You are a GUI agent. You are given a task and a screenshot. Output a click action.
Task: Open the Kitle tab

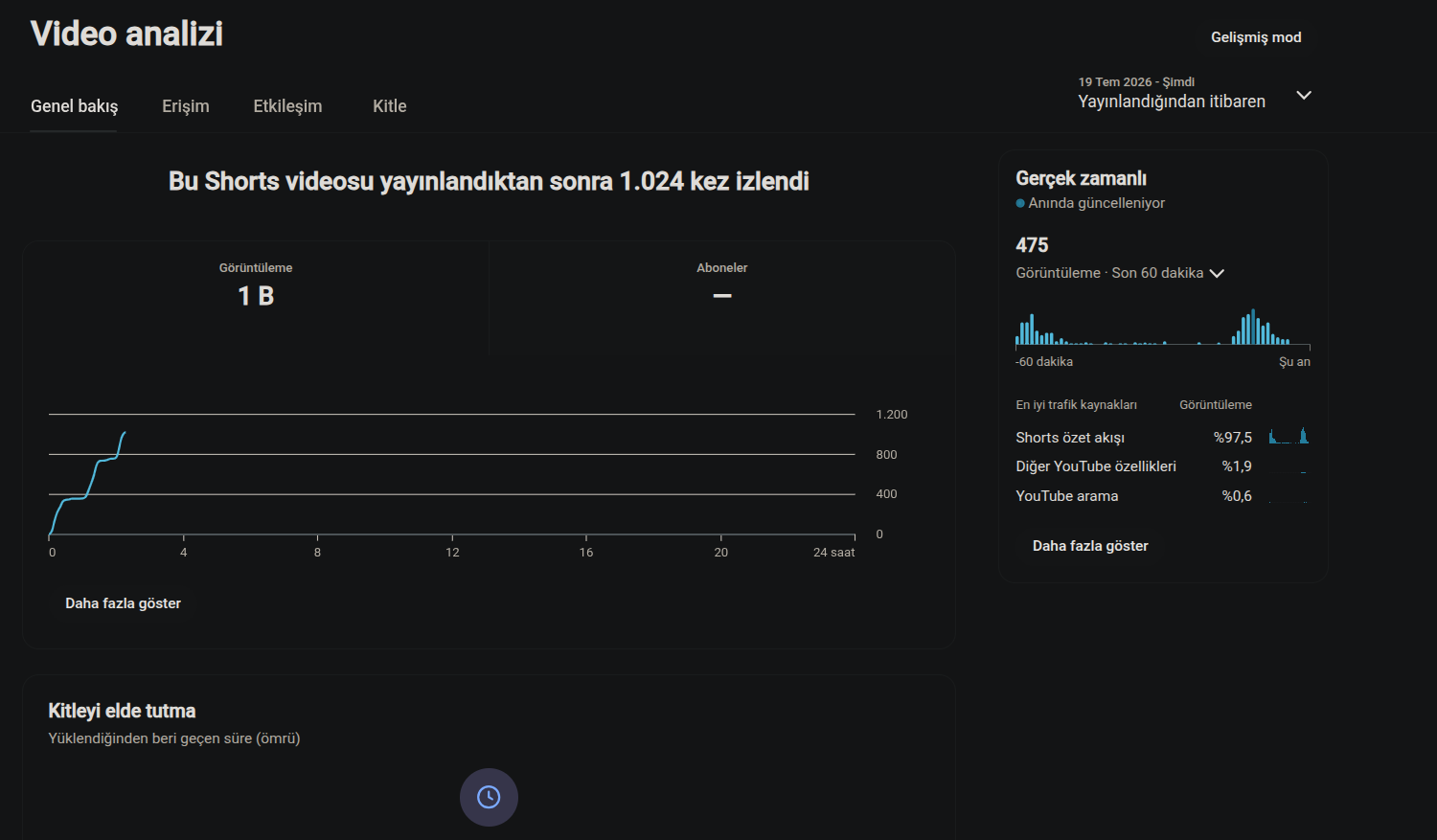click(x=390, y=106)
